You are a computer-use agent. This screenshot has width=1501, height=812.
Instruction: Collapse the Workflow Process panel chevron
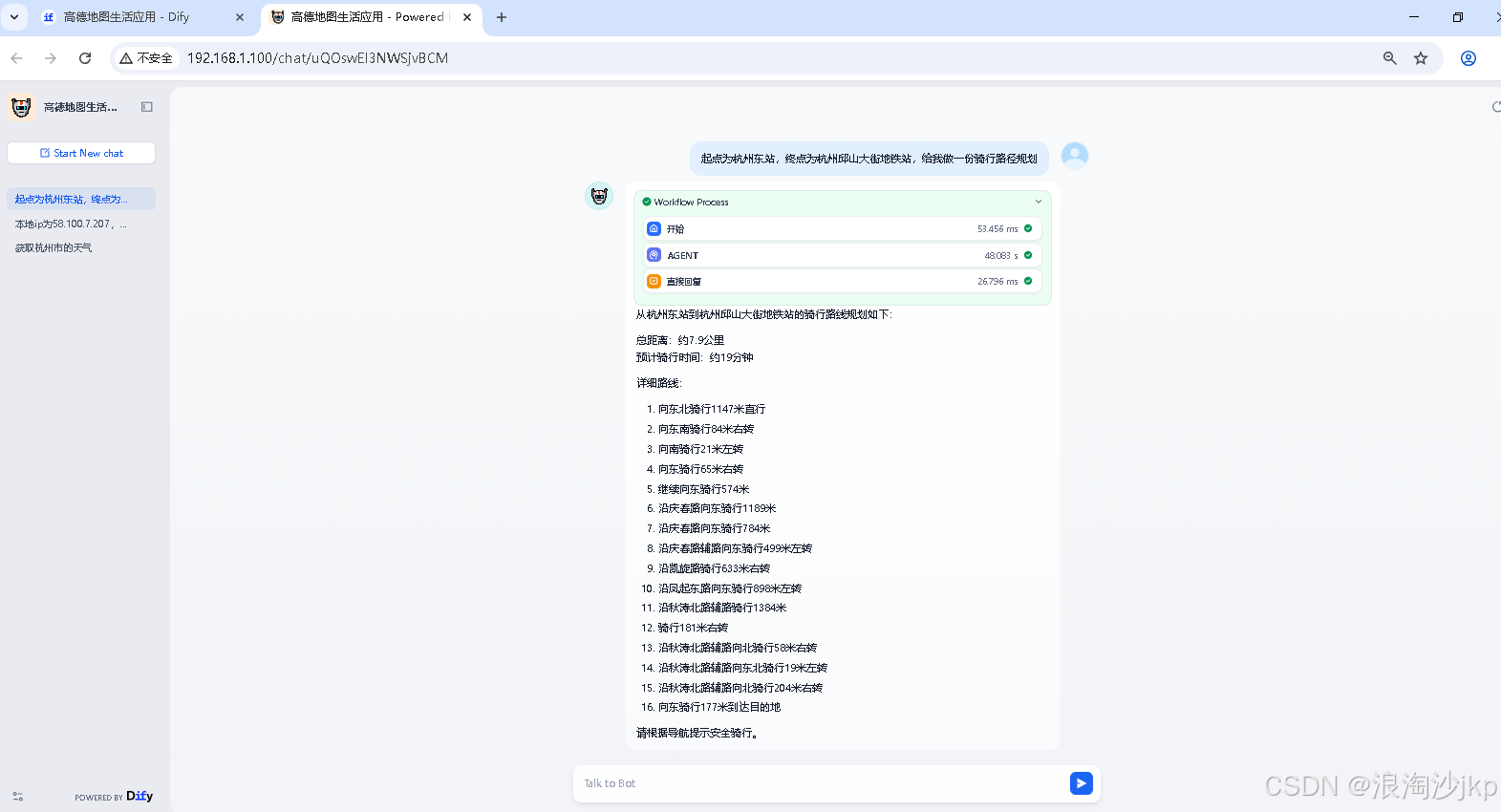coord(1039,202)
